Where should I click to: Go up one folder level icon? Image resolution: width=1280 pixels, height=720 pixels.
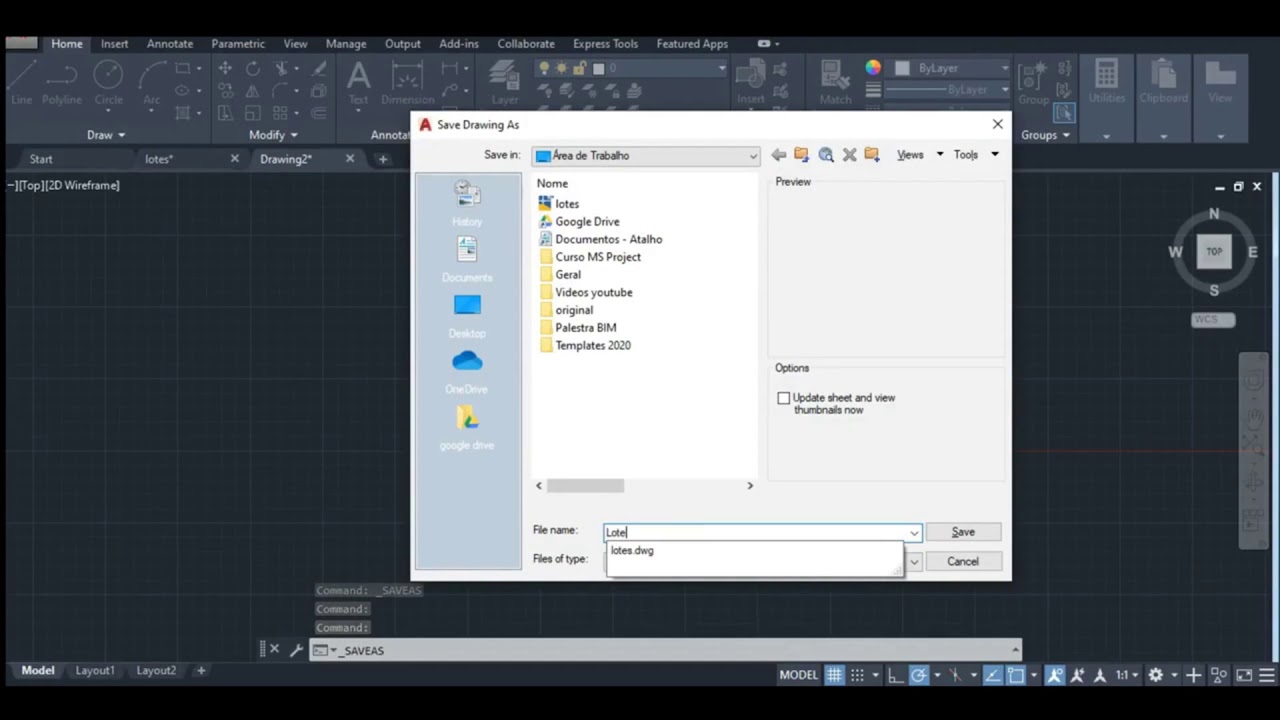tap(801, 155)
